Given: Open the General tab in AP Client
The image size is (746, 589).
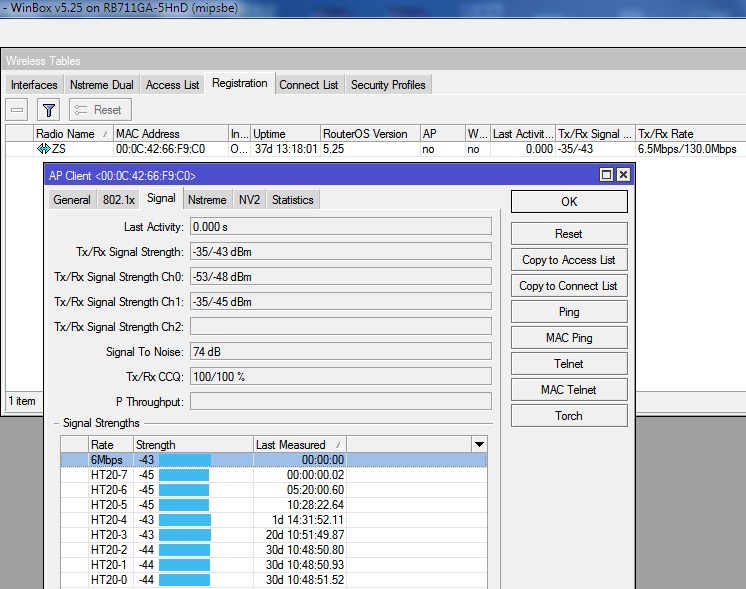Looking at the screenshot, I should [72, 200].
